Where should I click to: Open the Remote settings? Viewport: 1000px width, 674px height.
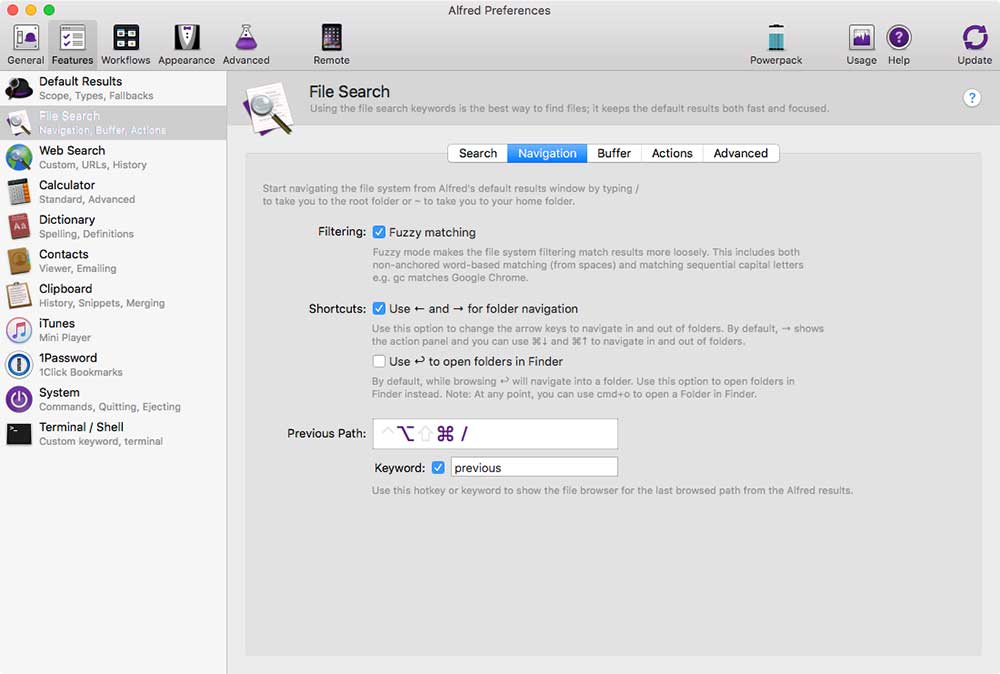[331, 40]
